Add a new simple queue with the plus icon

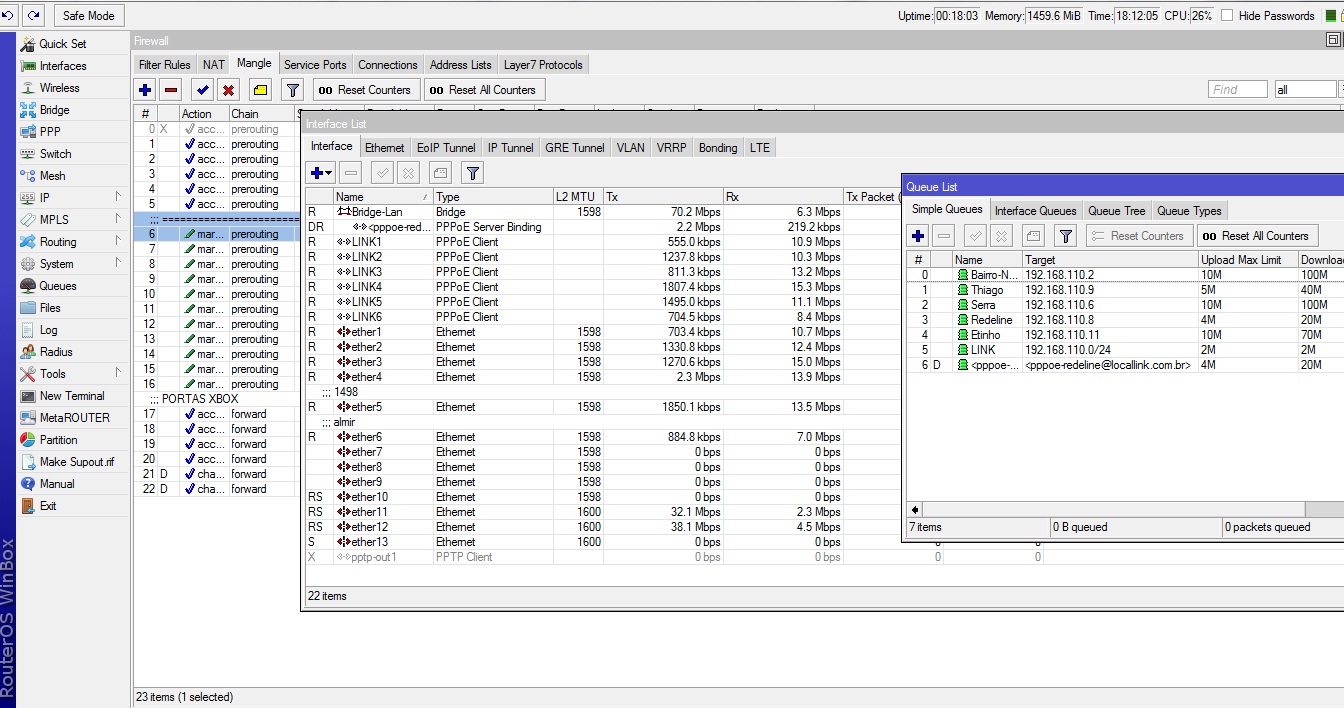(918, 236)
